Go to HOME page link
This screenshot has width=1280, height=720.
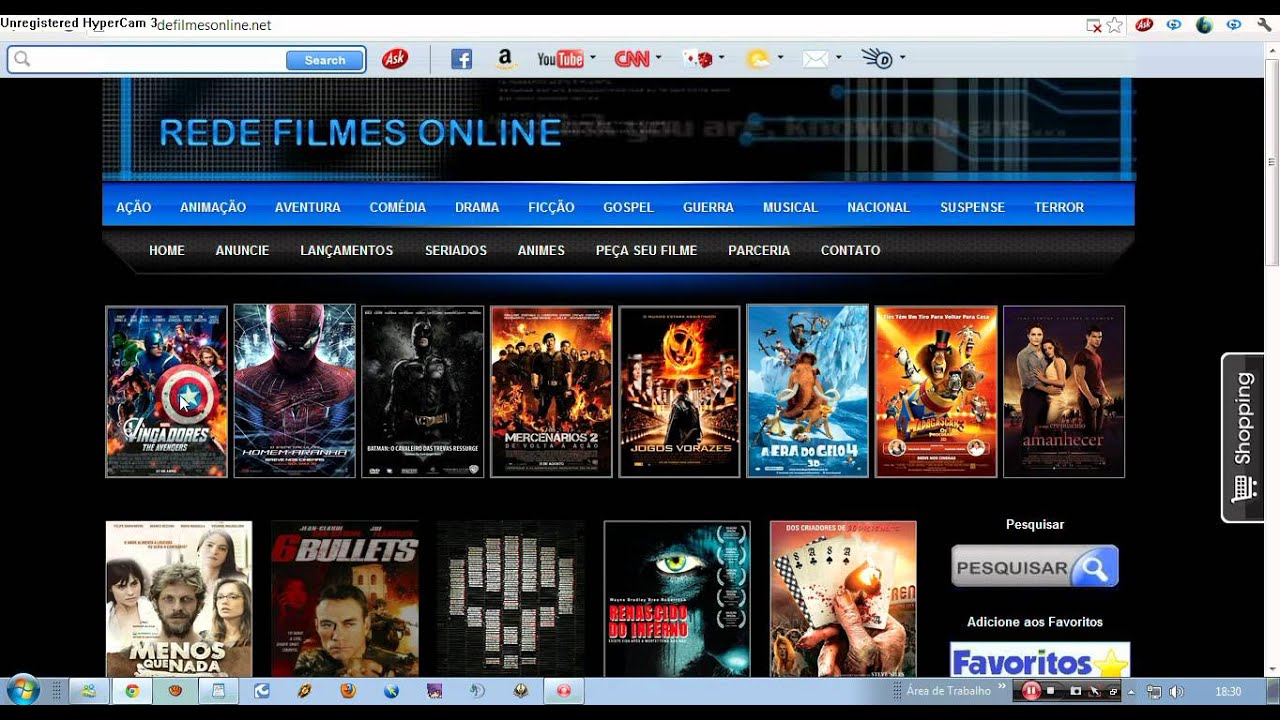click(x=167, y=250)
